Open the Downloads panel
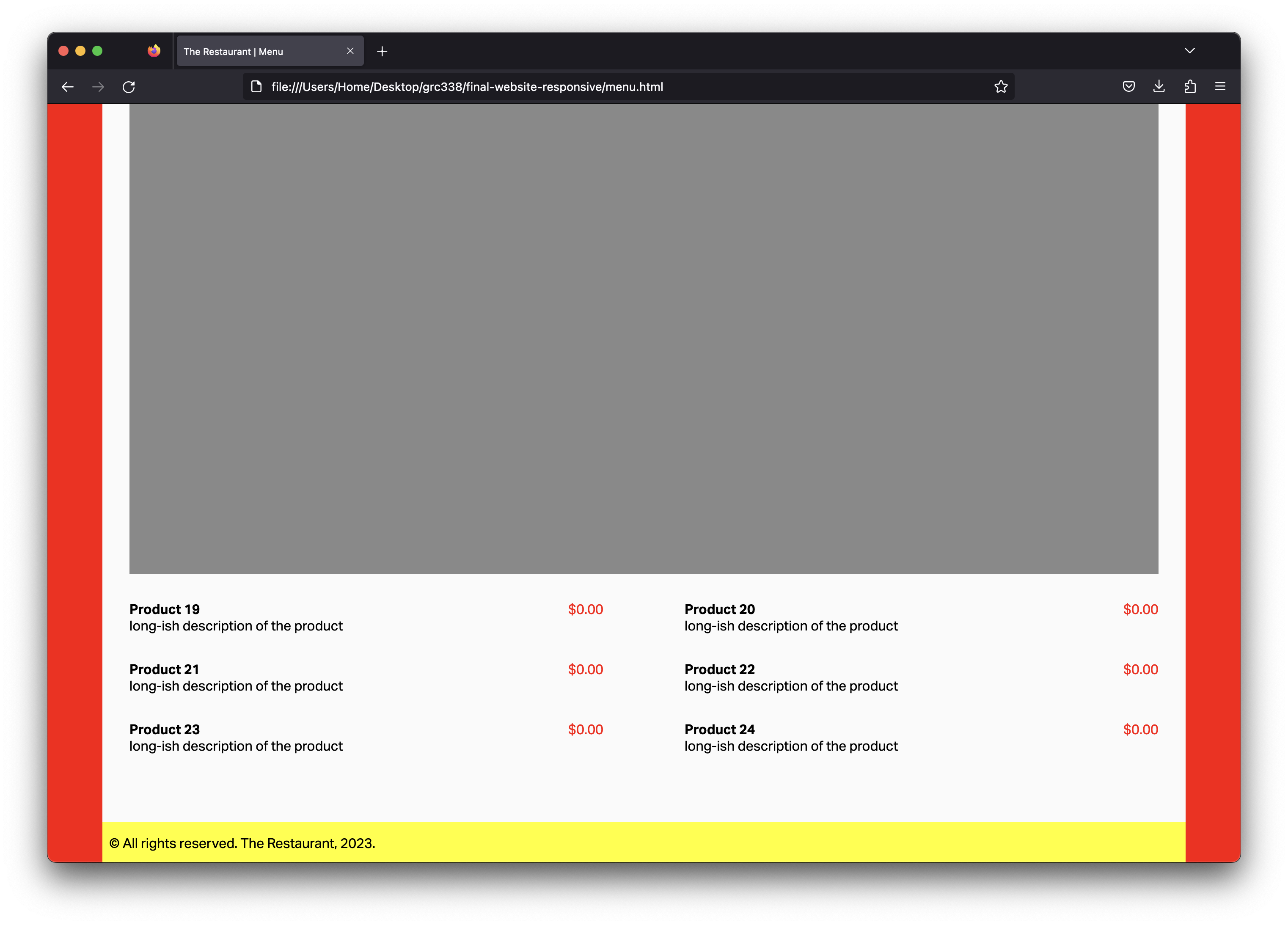The image size is (1288, 925). (1159, 86)
